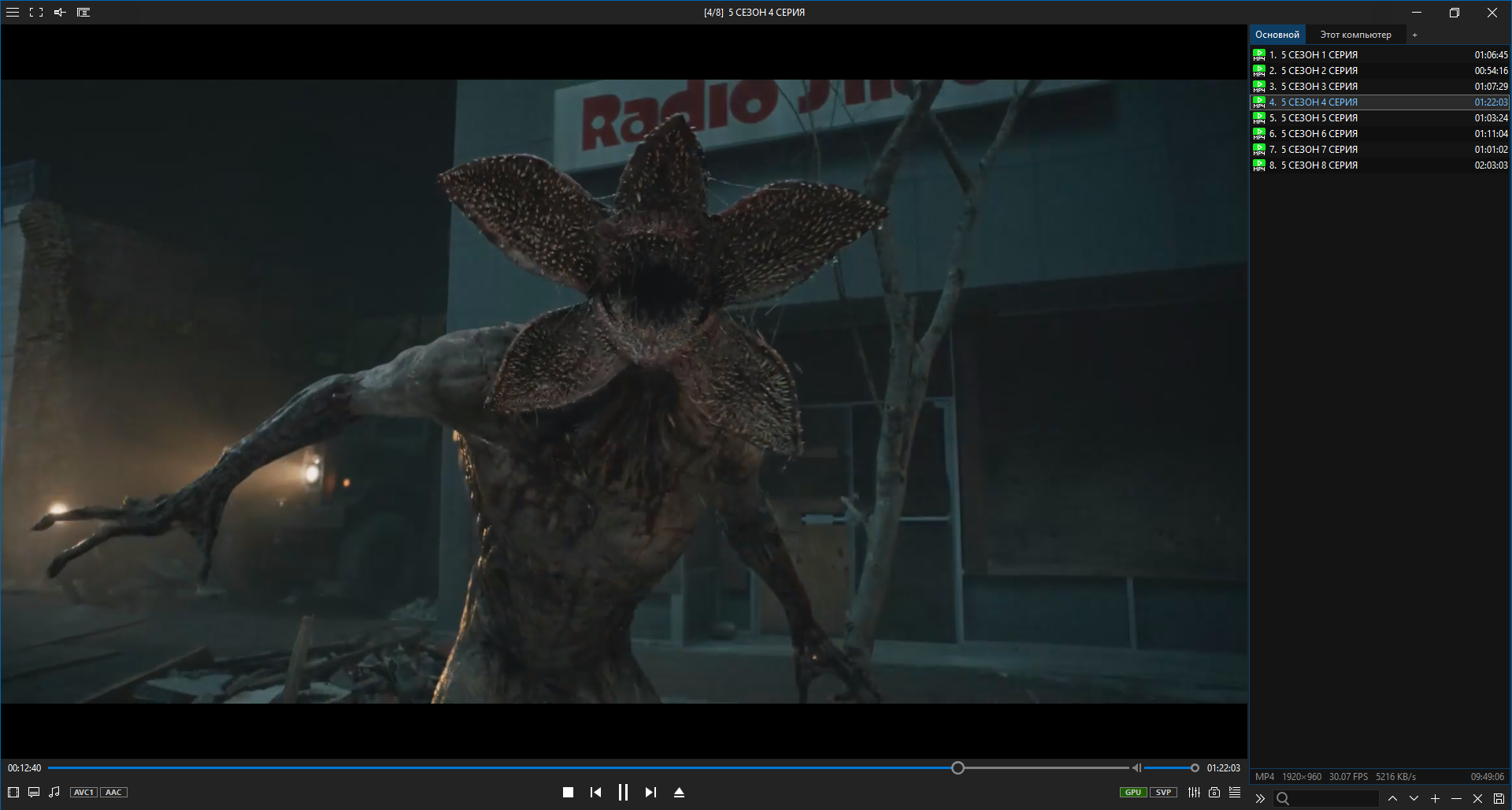This screenshot has width=1512, height=810.
Task: Click the 30.07 FPS status text
Action: (x=1348, y=777)
